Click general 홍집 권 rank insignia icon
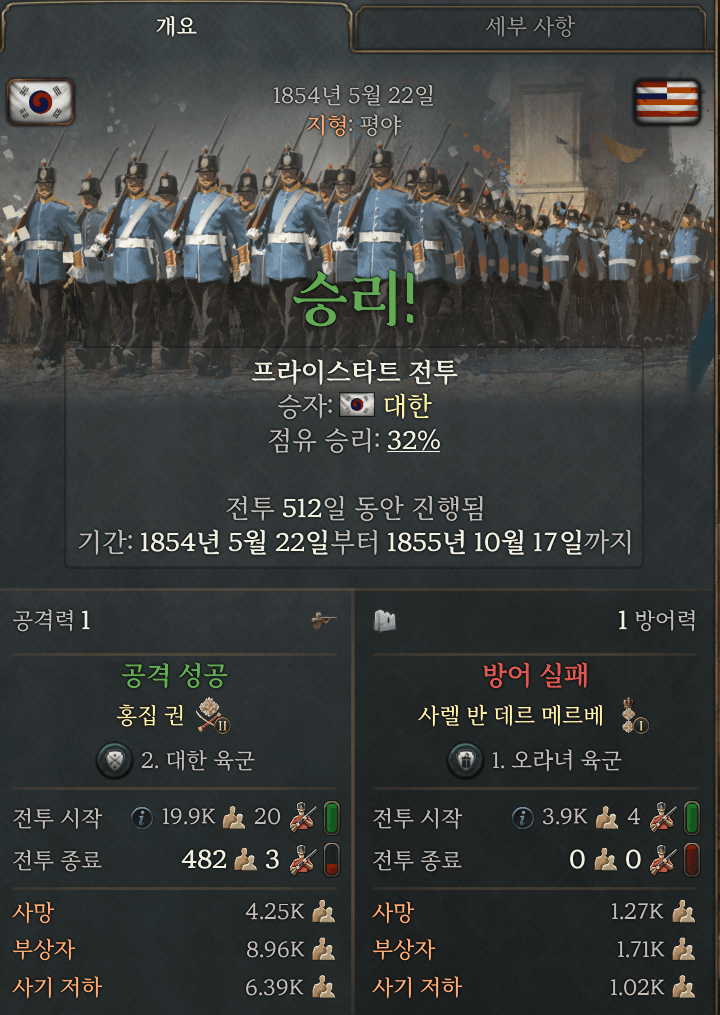720x1015 pixels. pos(213,716)
